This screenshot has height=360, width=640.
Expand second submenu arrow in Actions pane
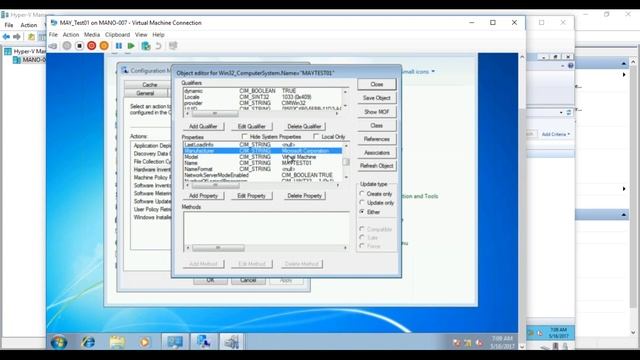tap(624, 189)
